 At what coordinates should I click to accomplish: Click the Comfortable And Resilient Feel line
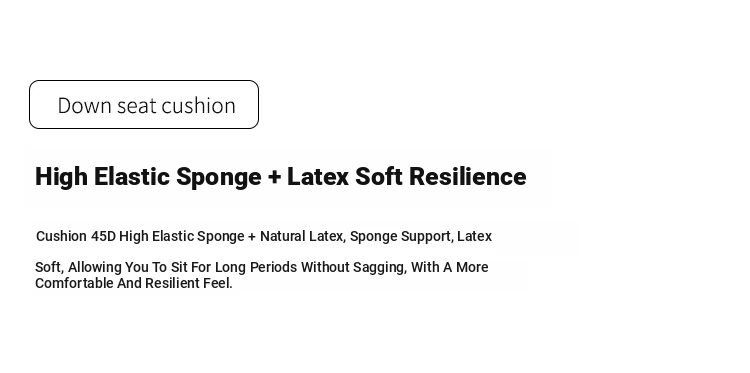[134, 283]
